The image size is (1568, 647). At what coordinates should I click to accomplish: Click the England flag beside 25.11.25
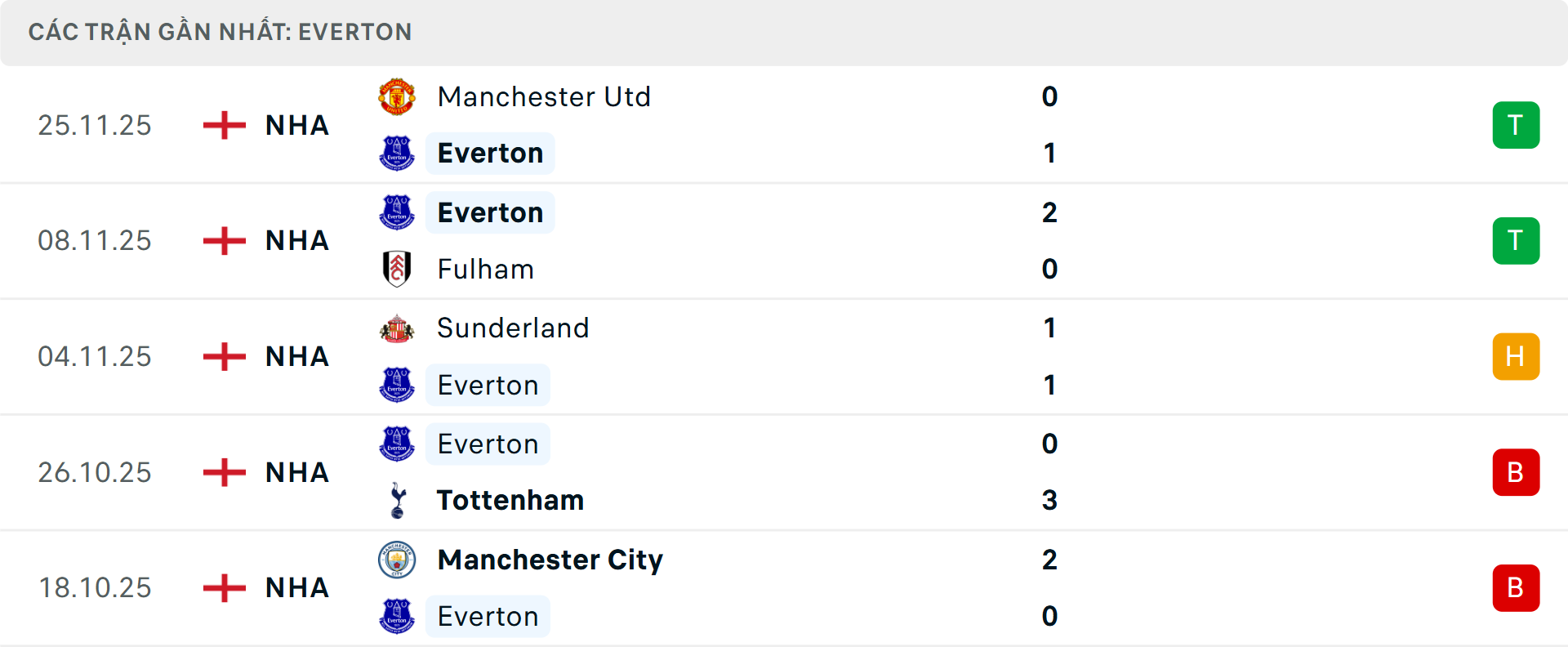click(223, 125)
